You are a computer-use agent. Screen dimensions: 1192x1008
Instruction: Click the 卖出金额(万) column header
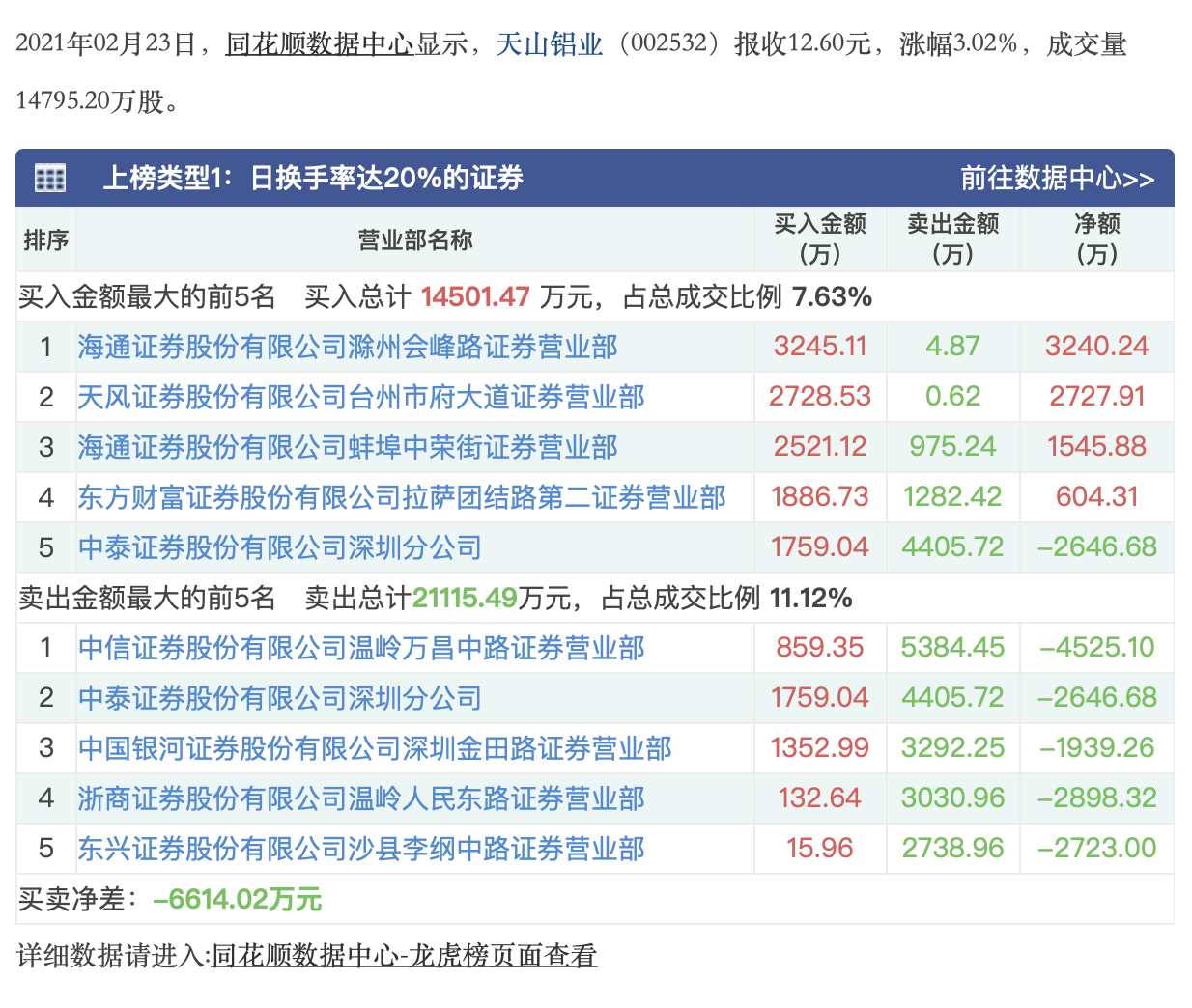pyautogui.click(x=952, y=239)
